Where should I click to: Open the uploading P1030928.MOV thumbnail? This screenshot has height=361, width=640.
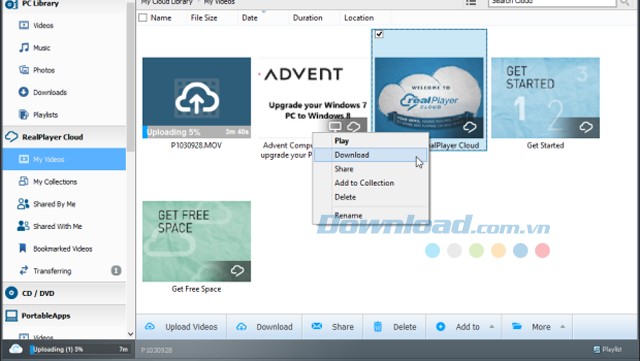(196, 97)
